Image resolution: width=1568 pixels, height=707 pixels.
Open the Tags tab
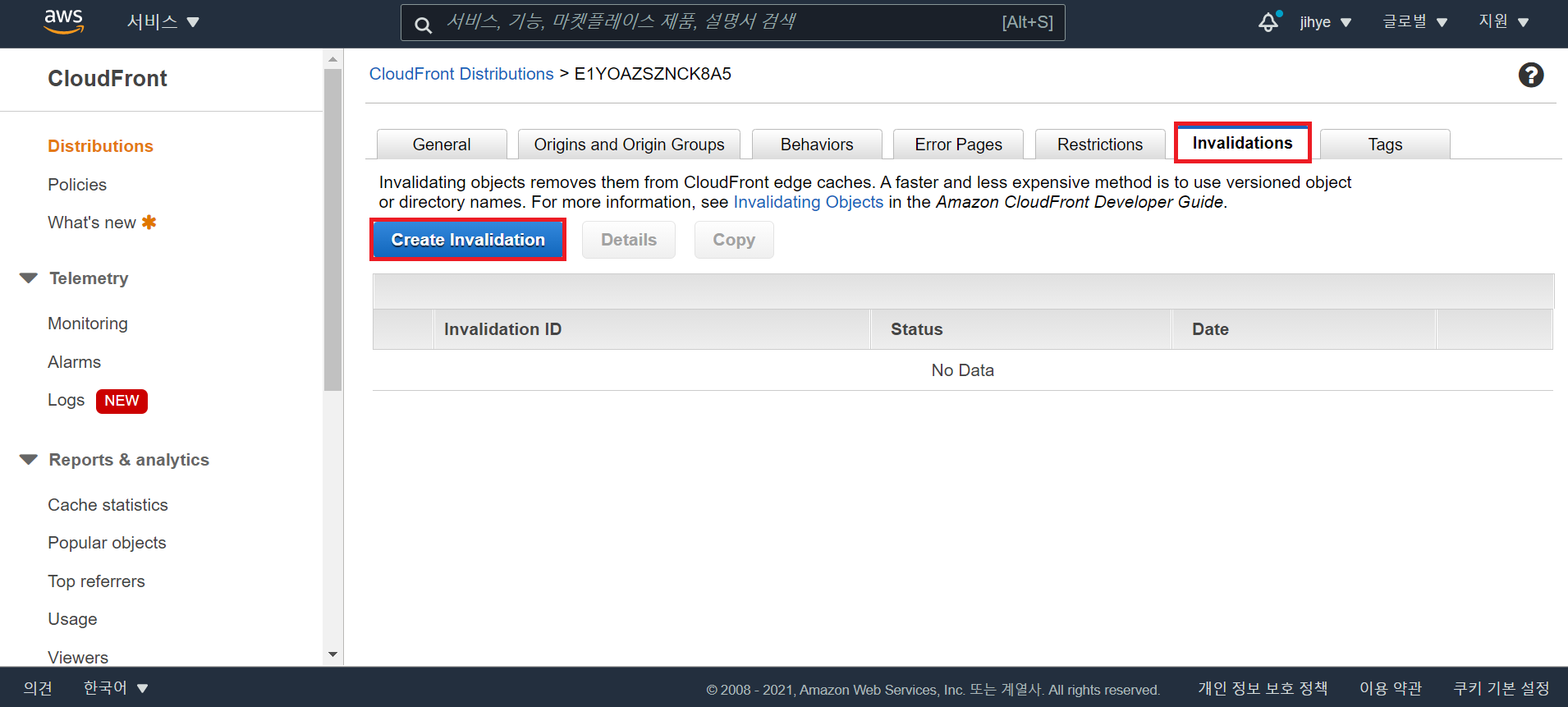pos(1385,145)
